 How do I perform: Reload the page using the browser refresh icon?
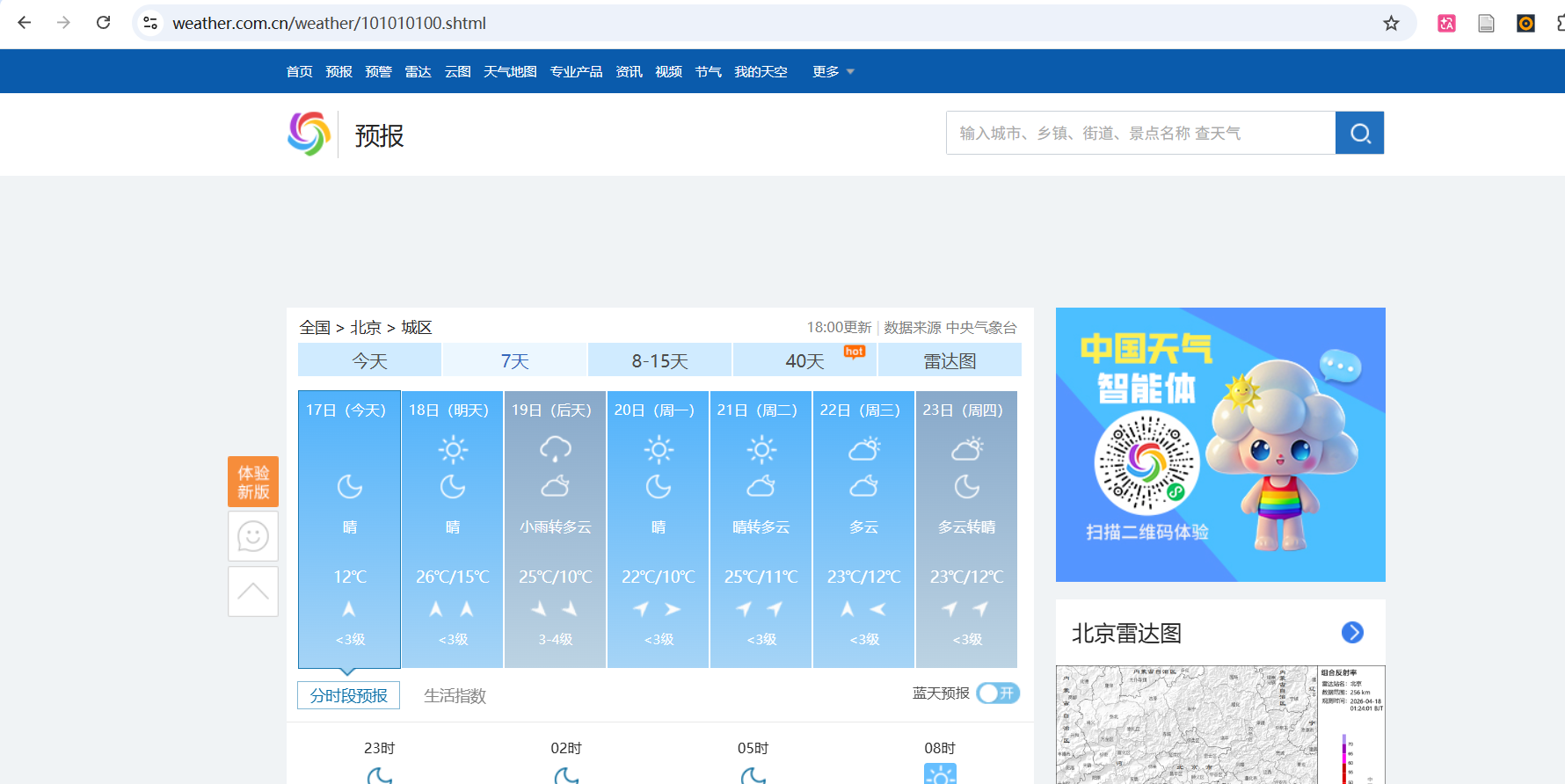(x=103, y=23)
